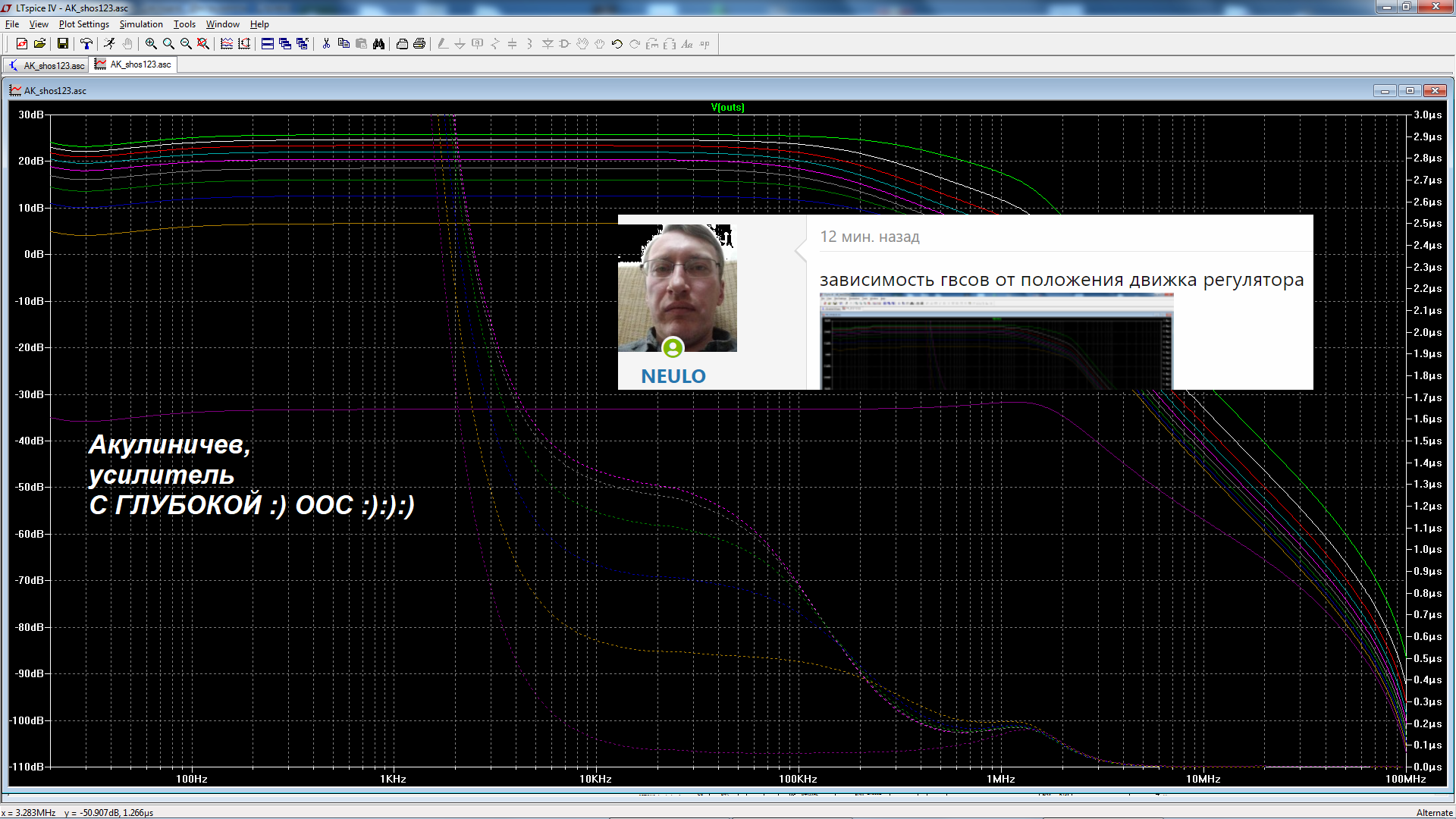1456x819 pixels.
Task: Click the Paste clipboard icon
Action: point(361,44)
